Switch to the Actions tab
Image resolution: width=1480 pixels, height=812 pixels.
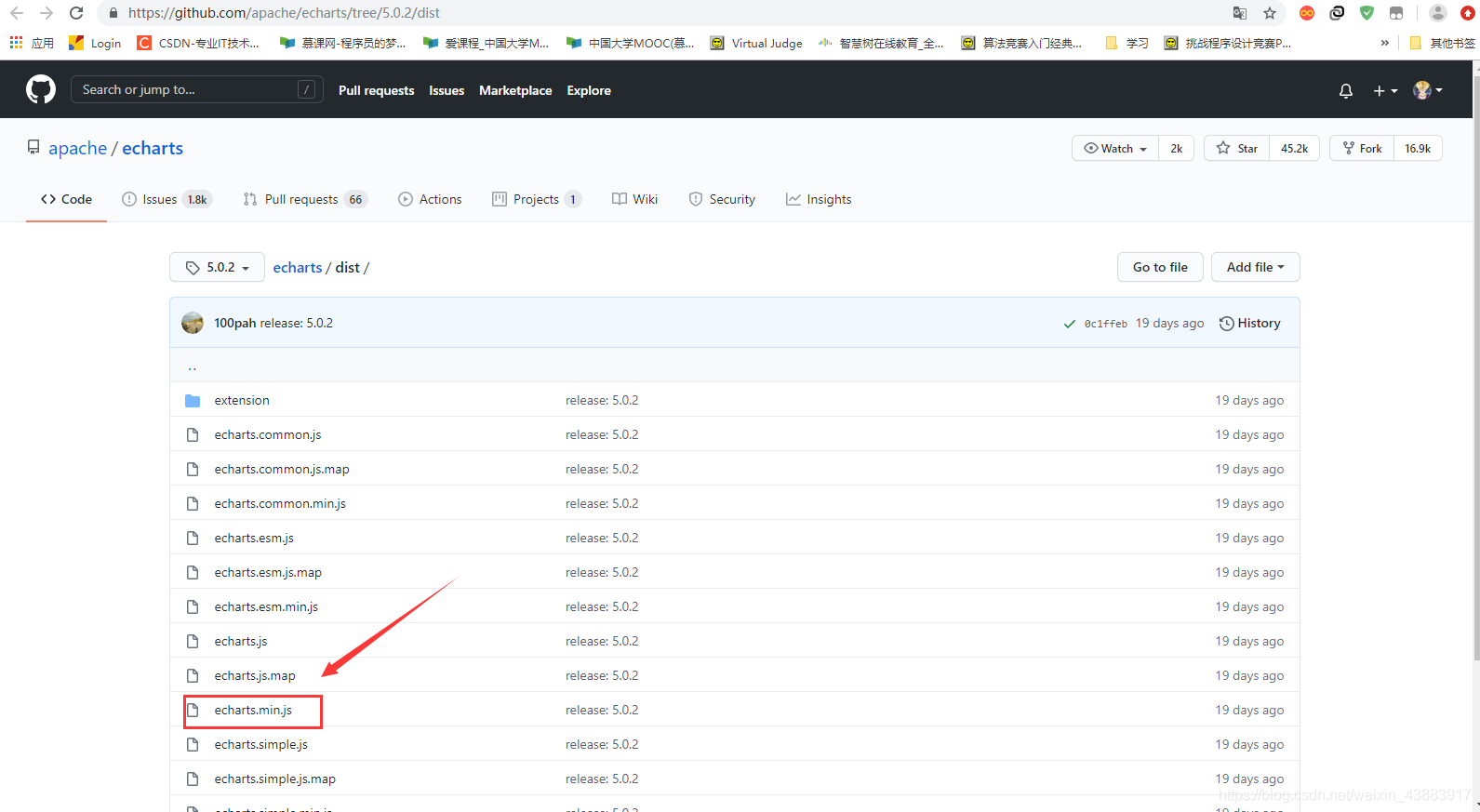click(430, 199)
